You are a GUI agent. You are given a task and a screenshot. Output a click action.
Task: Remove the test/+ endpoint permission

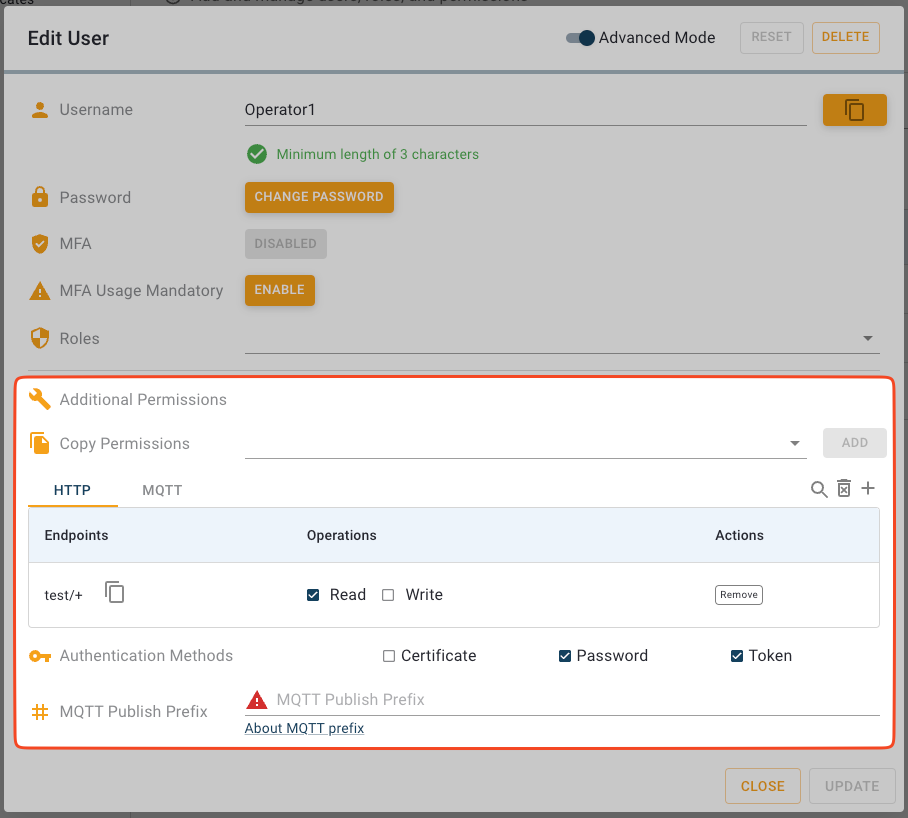tap(738, 595)
